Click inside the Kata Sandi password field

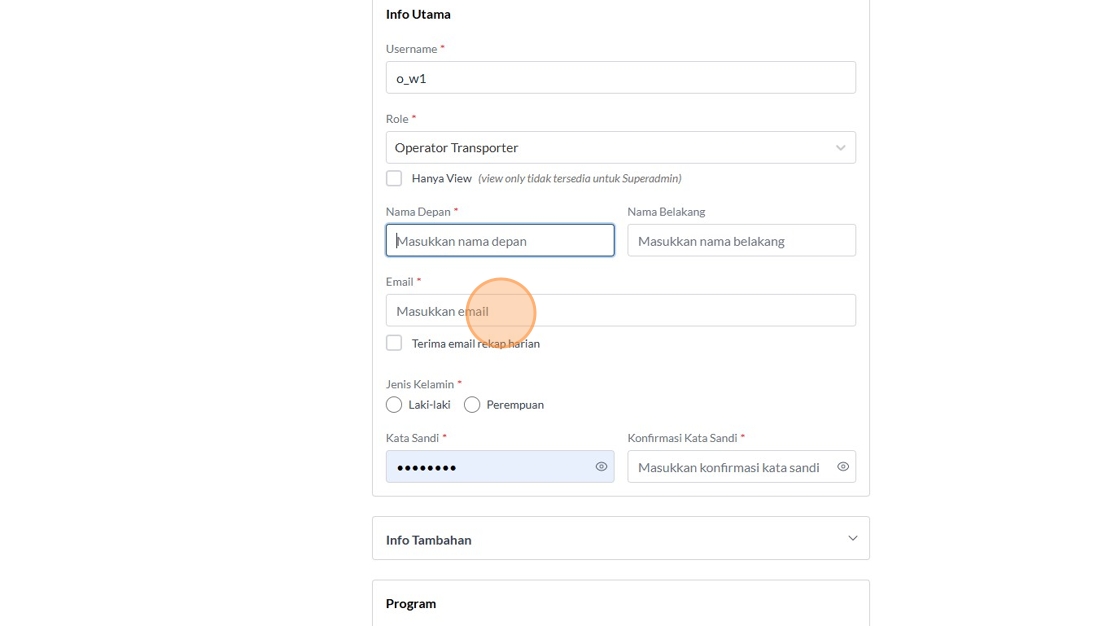[490, 467]
